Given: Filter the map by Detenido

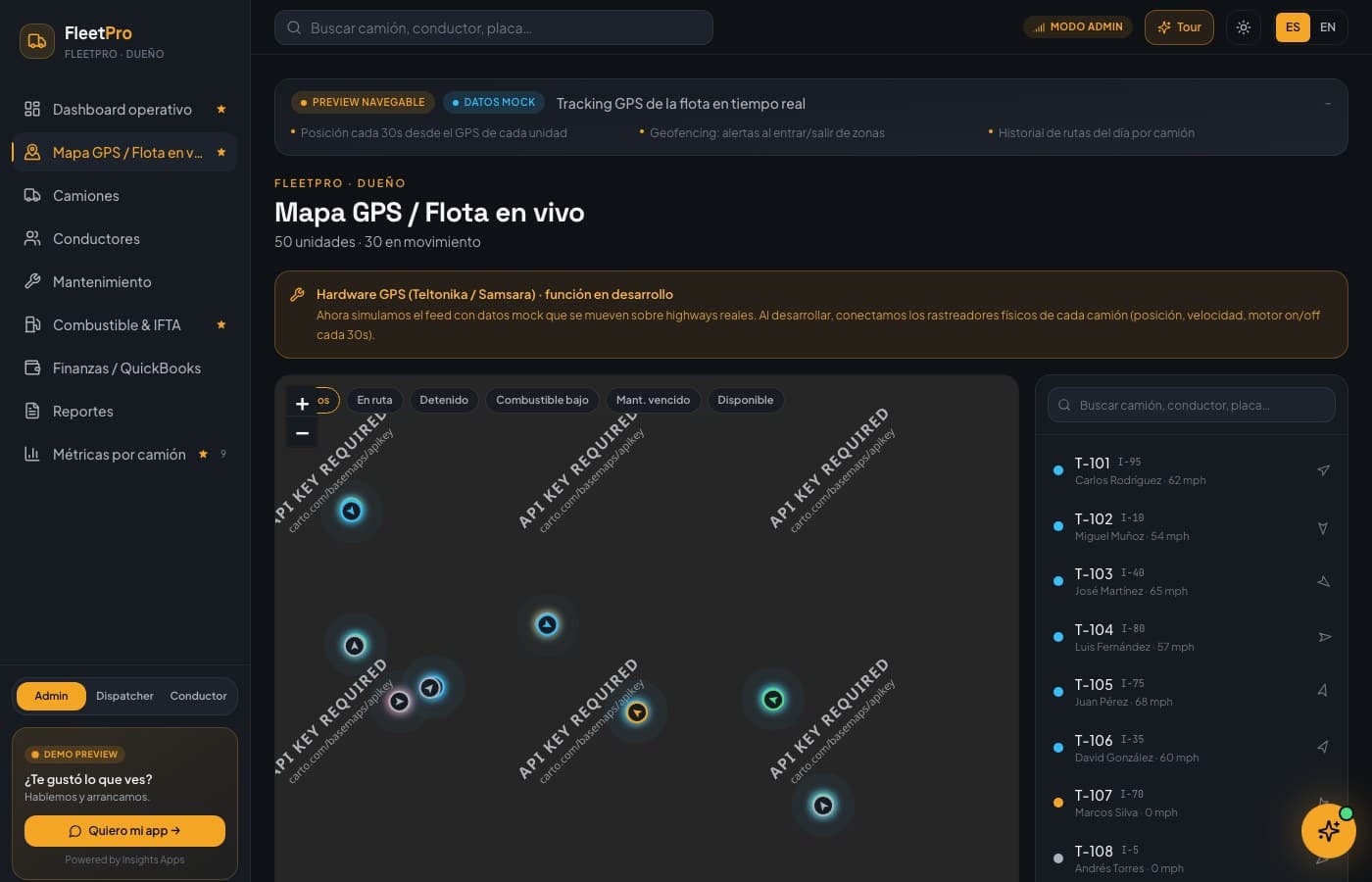Looking at the screenshot, I should 444,400.
